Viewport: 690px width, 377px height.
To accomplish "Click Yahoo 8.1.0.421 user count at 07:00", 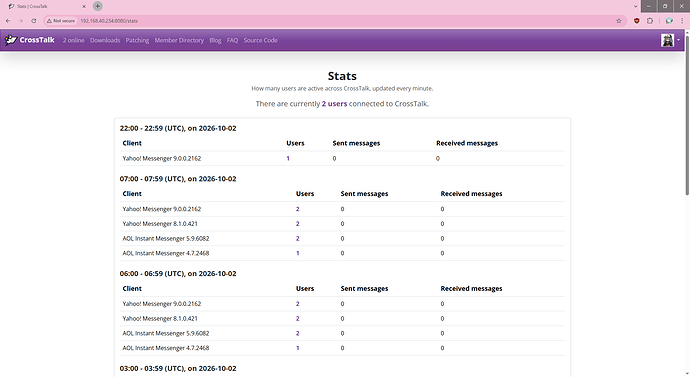I will point(297,223).
